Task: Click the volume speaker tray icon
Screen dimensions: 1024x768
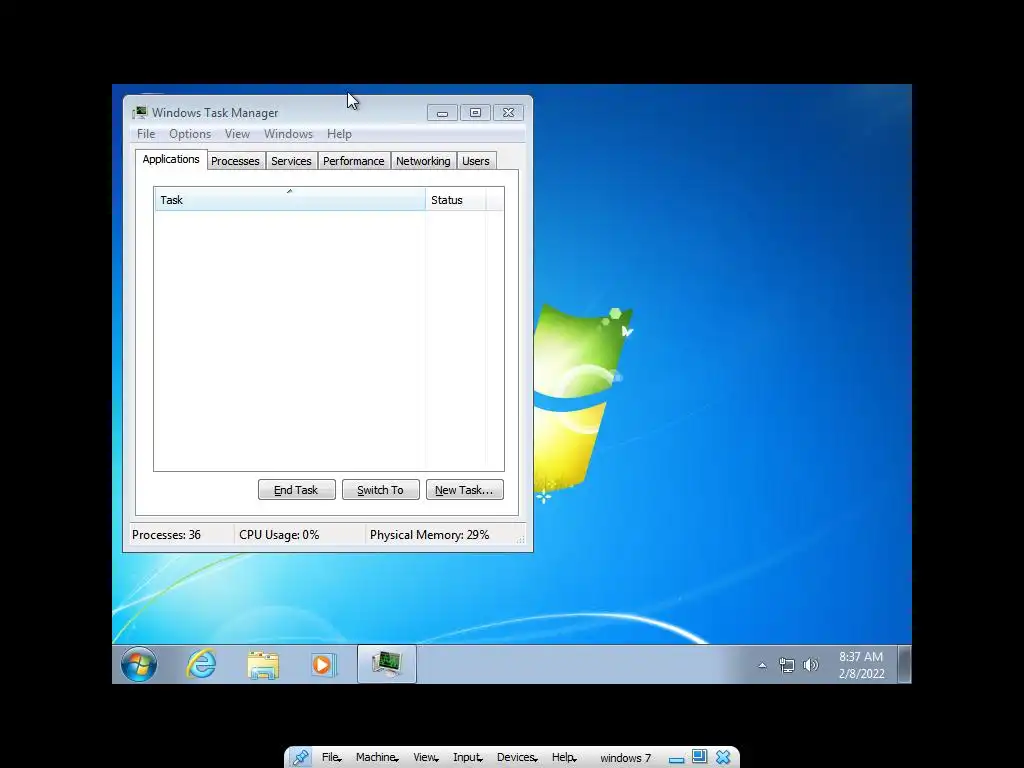Action: pyautogui.click(x=810, y=665)
